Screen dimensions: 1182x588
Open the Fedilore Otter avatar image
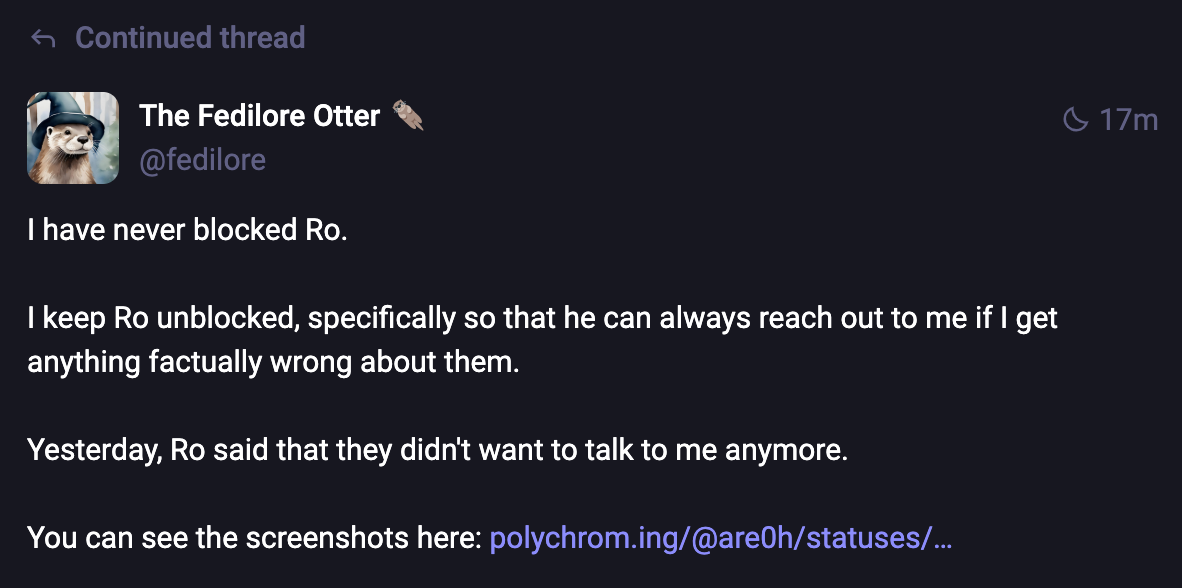[x=73, y=138]
